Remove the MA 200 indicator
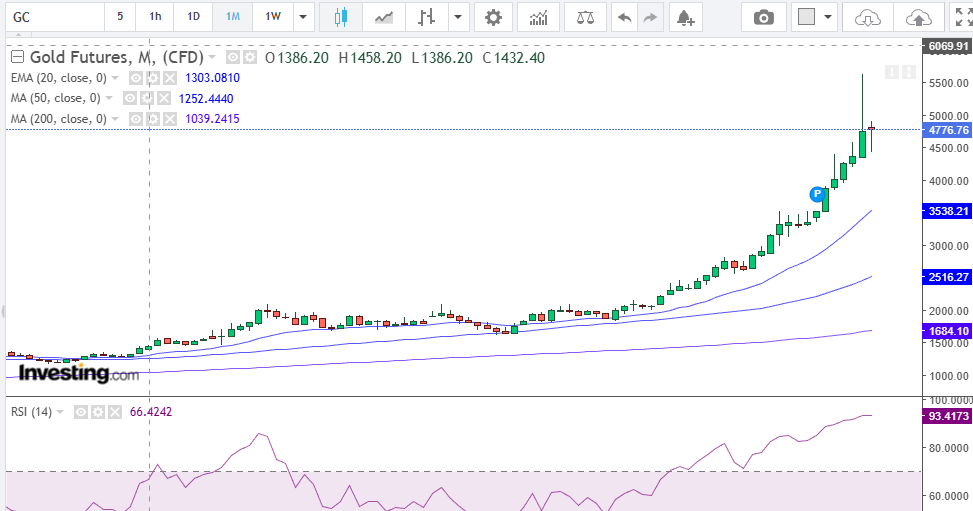973x511 pixels. click(168, 119)
